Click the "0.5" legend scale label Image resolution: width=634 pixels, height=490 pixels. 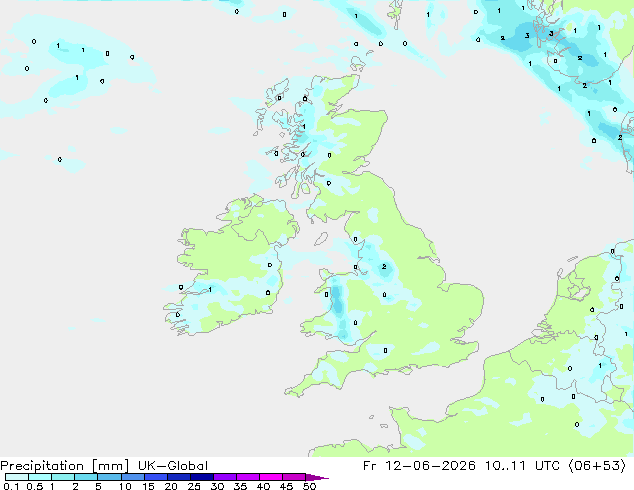(35, 486)
